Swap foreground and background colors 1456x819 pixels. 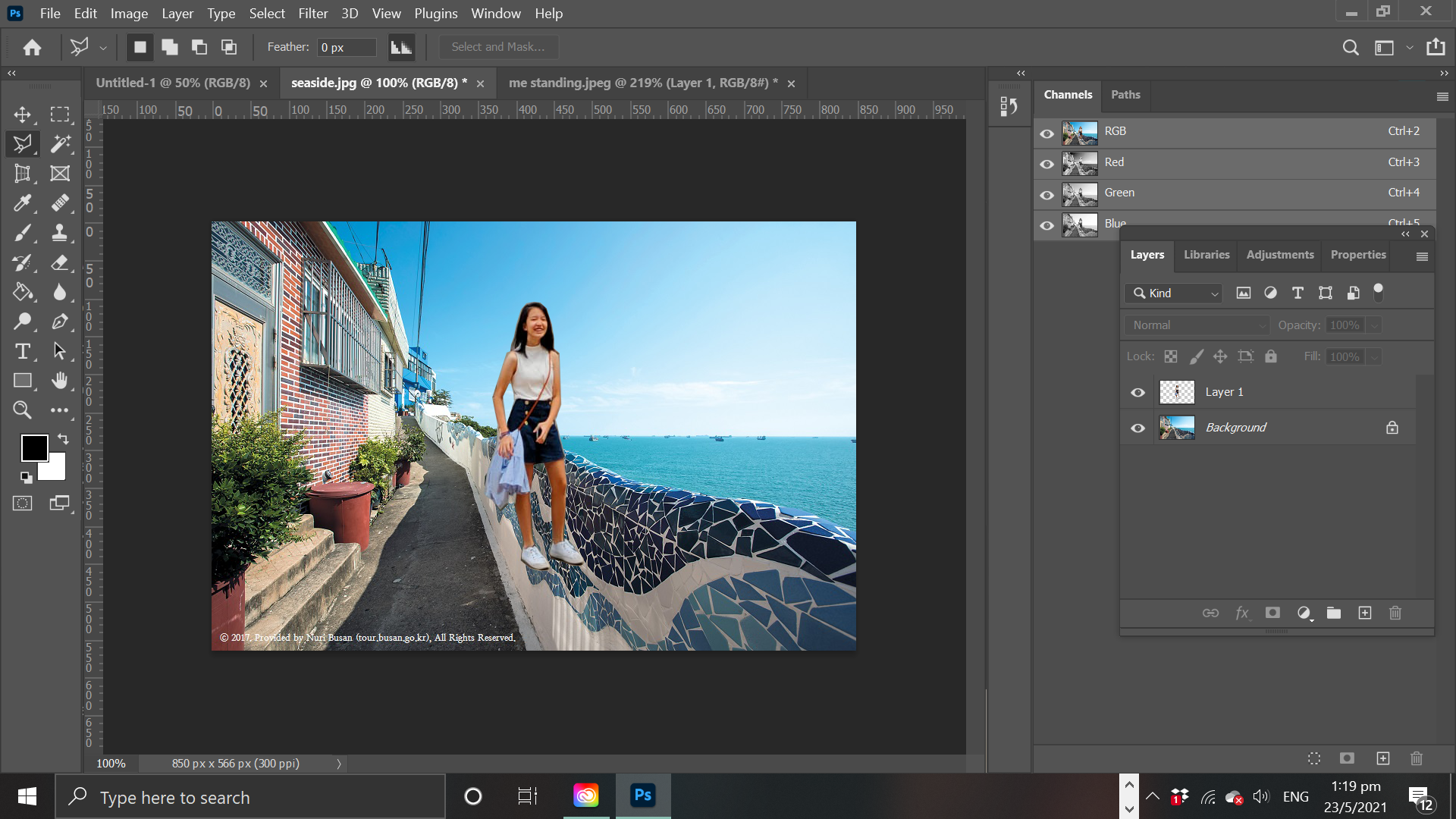(64, 439)
